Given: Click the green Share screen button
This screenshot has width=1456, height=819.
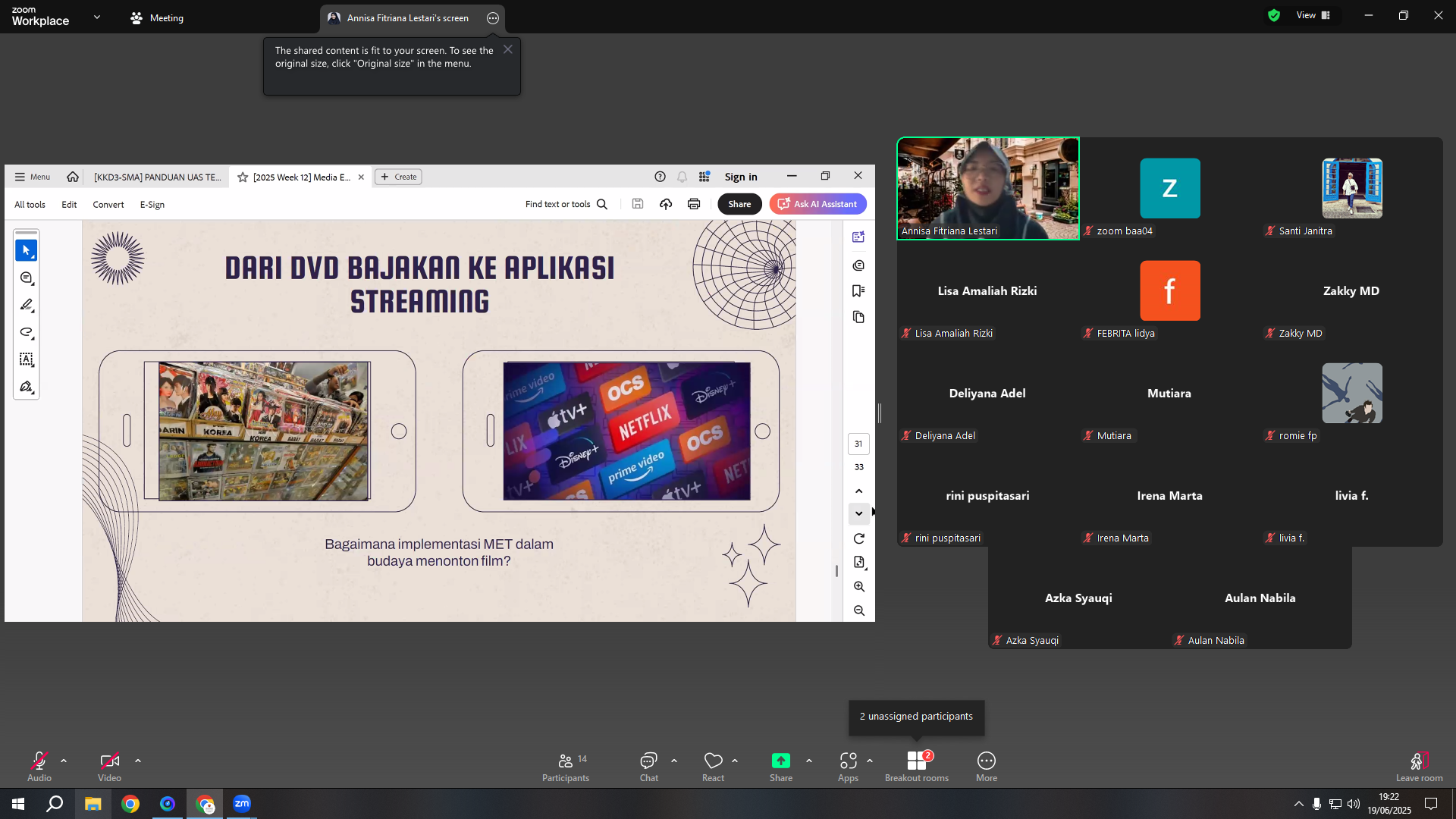Looking at the screenshot, I should tap(781, 767).
